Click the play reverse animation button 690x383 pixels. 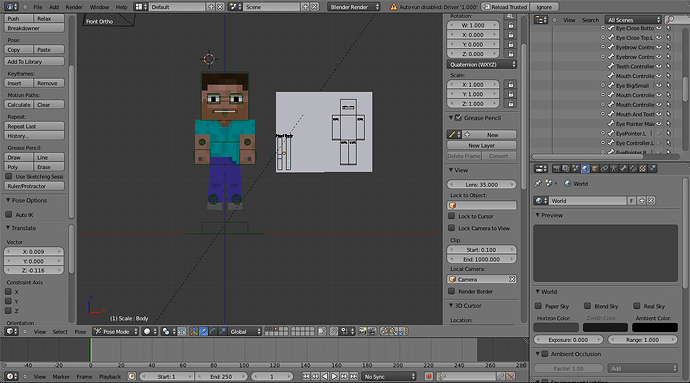(x=325, y=376)
